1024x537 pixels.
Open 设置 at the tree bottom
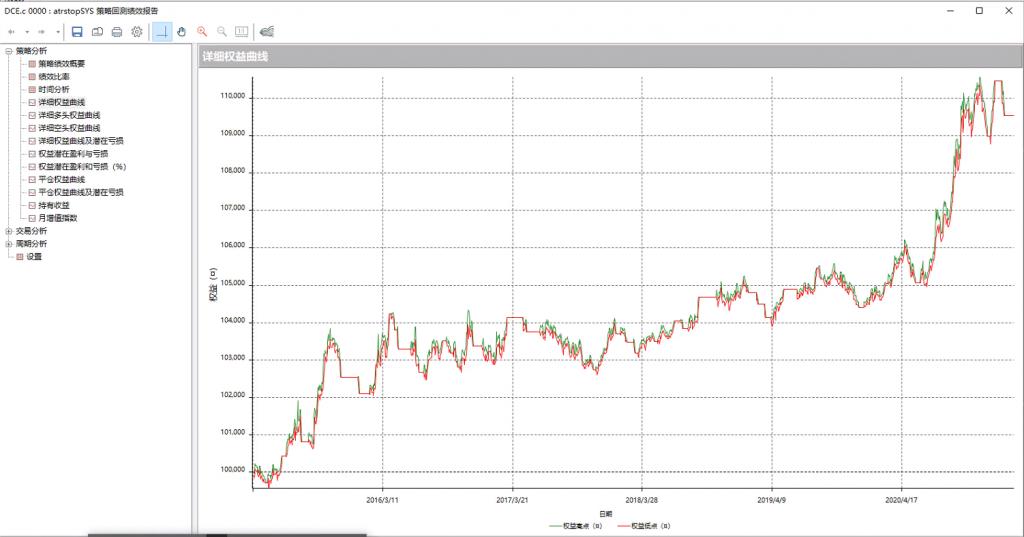[33, 257]
